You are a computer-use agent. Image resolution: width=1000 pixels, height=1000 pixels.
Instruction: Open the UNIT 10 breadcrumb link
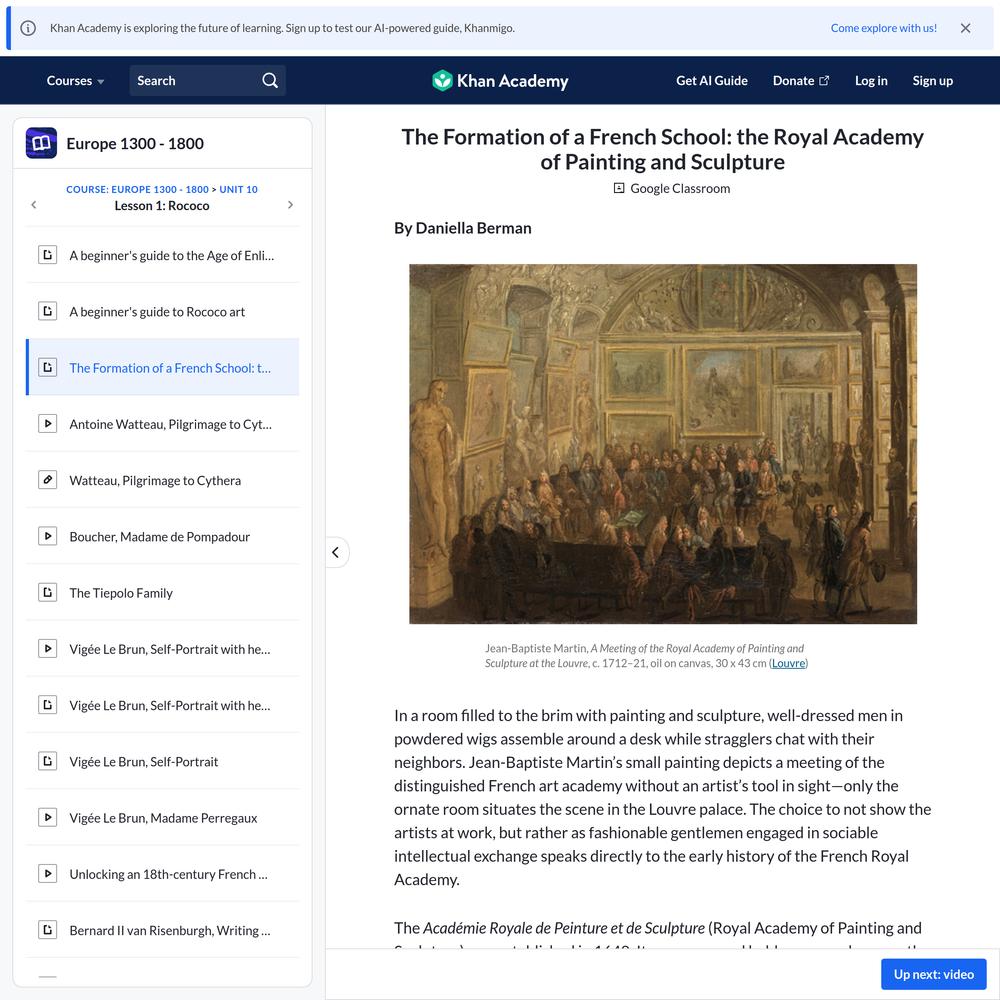tap(239, 189)
